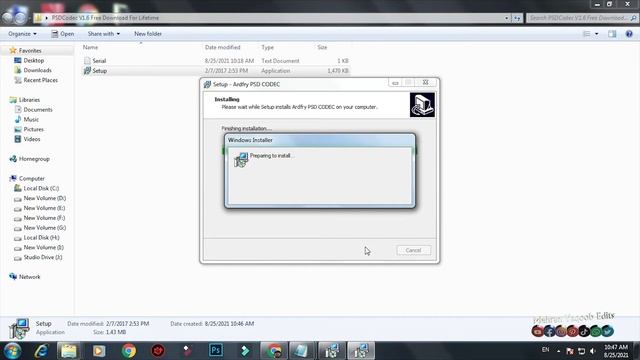Expand the address bar history dropdown
This screenshot has height=360, width=640.
coord(507,18)
